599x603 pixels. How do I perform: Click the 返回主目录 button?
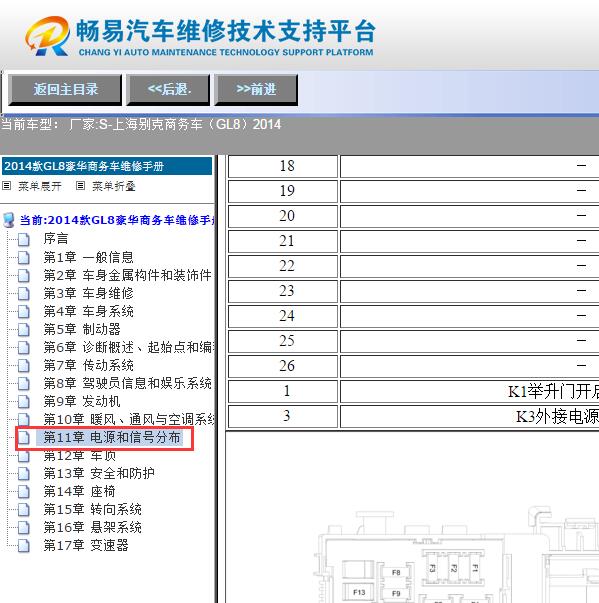(65, 90)
